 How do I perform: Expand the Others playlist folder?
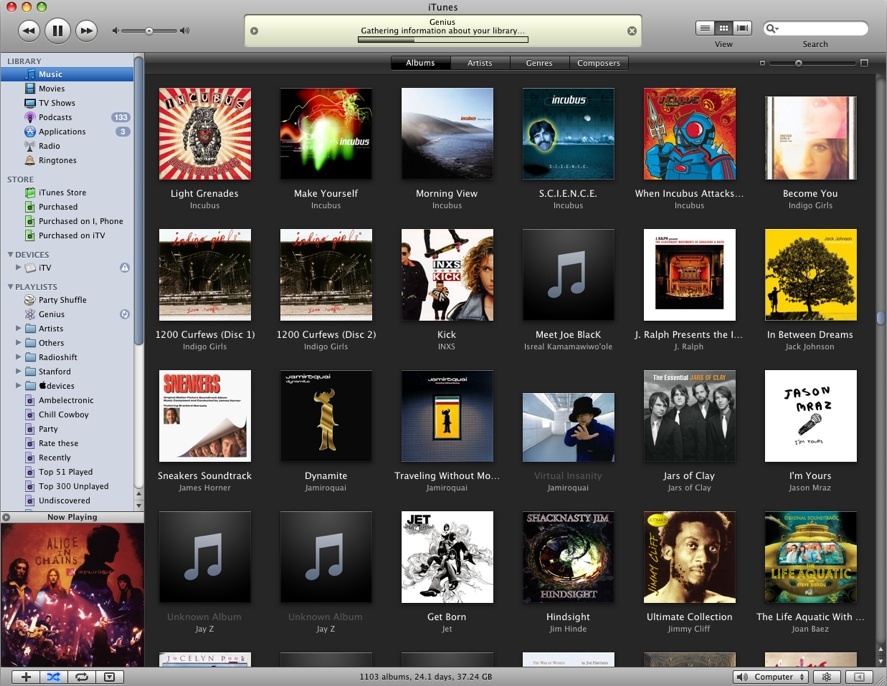click(18, 342)
